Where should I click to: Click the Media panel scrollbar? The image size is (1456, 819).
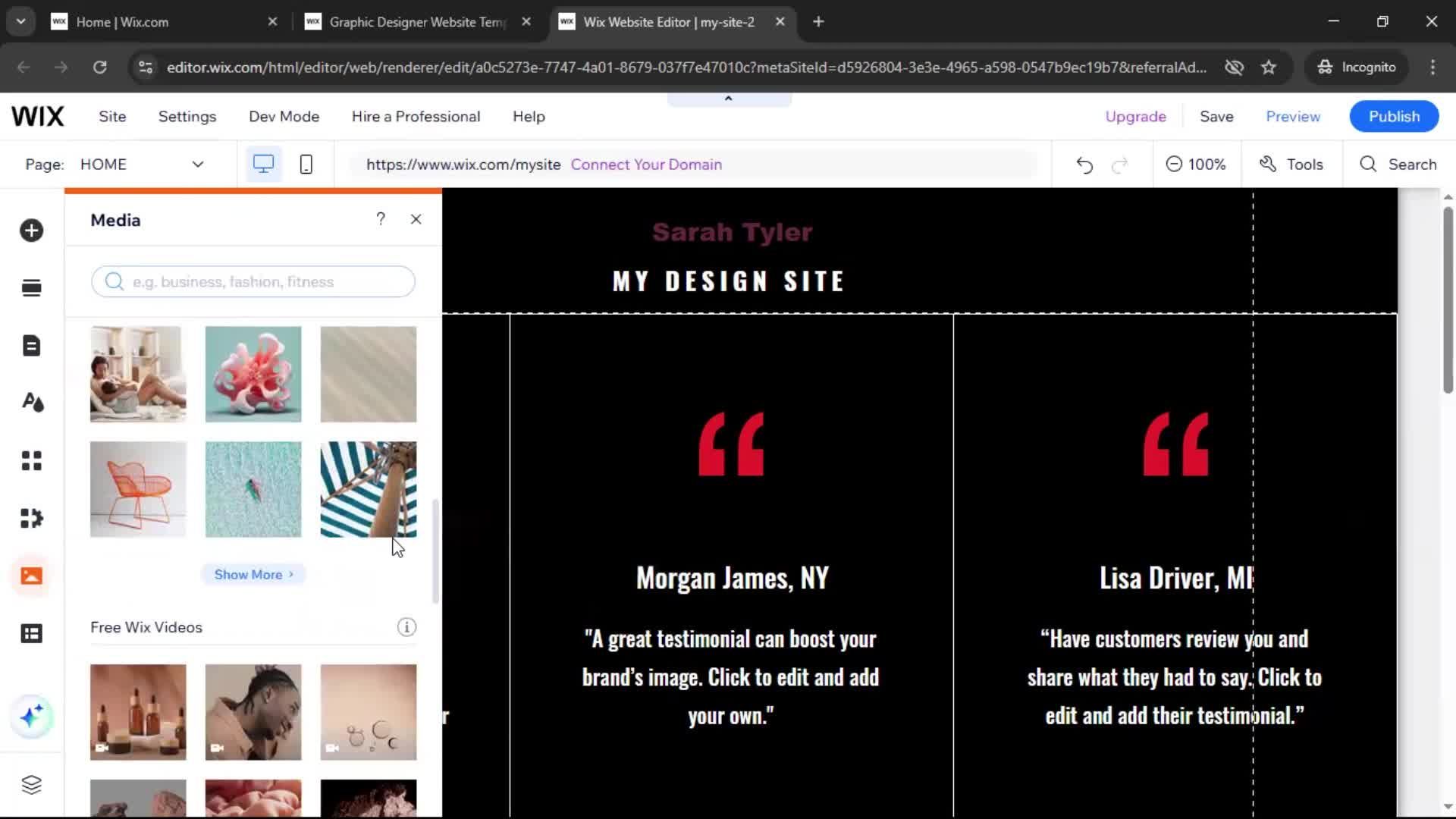[x=436, y=551]
